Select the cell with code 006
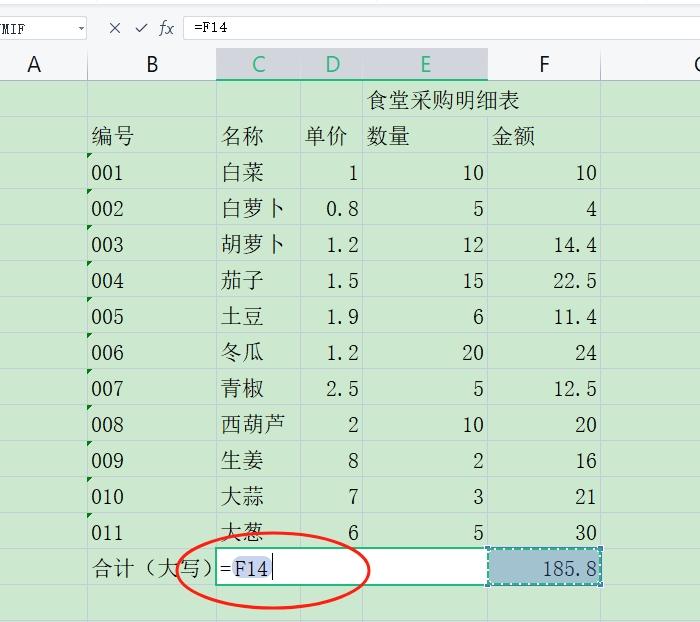This screenshot has width=700, height=622. (152, 352)
